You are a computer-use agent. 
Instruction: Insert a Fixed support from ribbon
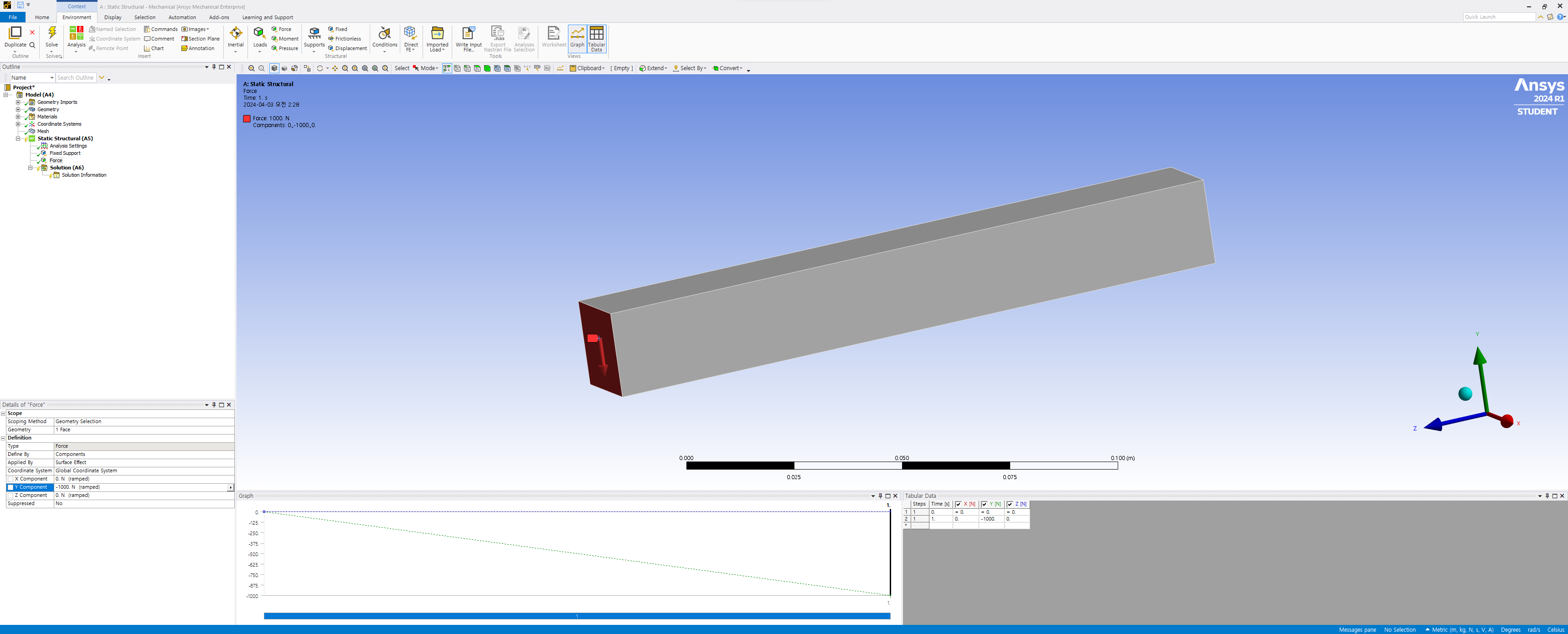click(338, 29)
